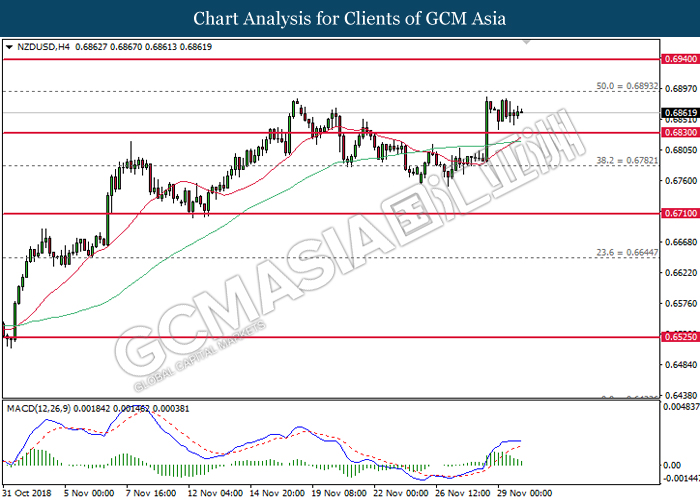The width and height of the screenshot is (700, 500).
Task: Click the 0.68970 price axis value
Action: tap(680, 89)
